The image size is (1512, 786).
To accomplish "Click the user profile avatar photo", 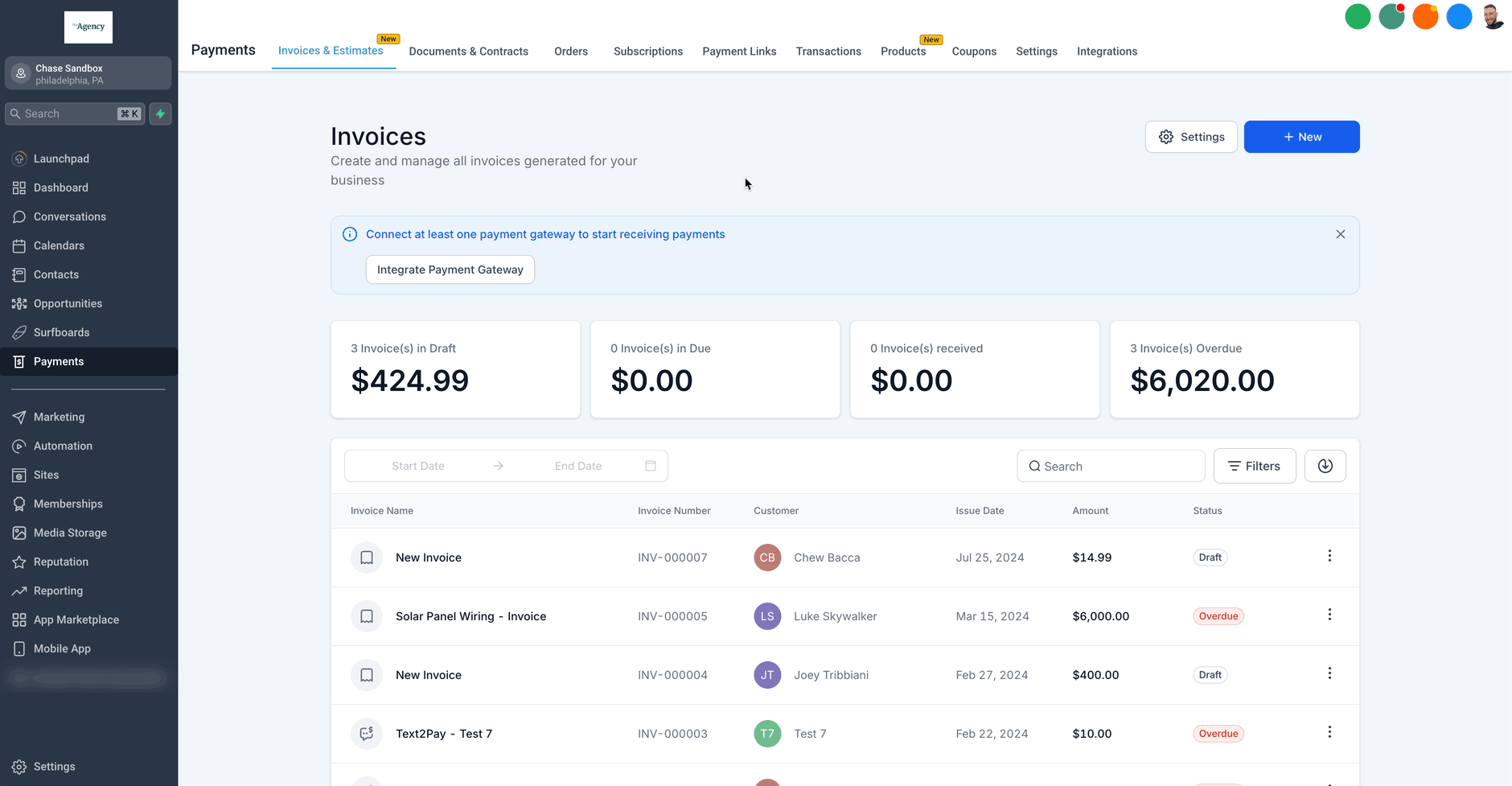I will [x=1493, y=16].
